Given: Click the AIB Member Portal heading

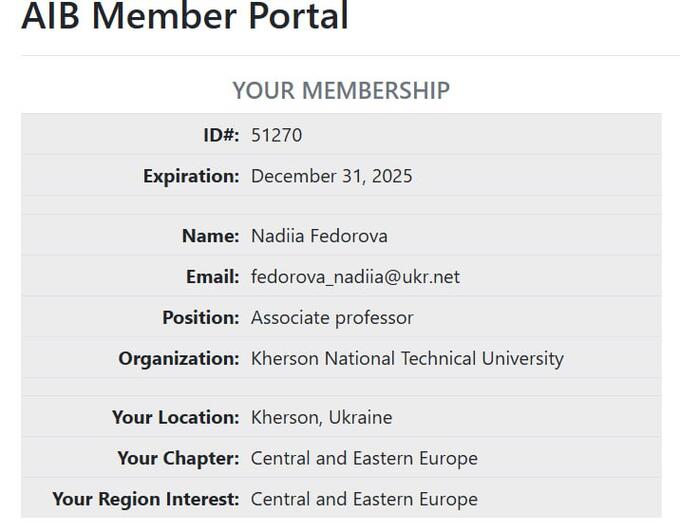Looking at the screenshot, I should click(185, 16).
